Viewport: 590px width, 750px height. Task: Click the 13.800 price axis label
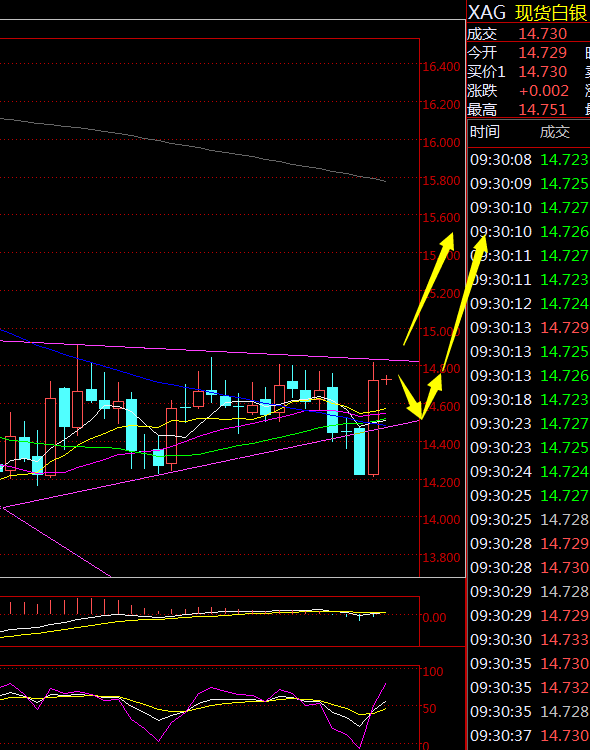[441, 558]
